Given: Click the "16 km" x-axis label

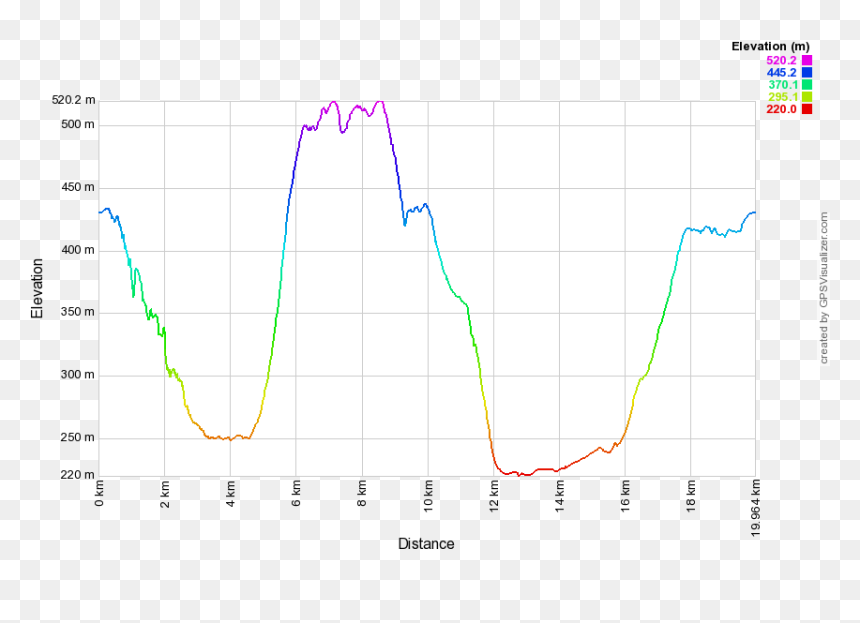Looking at the screenshot, I should [x=625, y=496].
